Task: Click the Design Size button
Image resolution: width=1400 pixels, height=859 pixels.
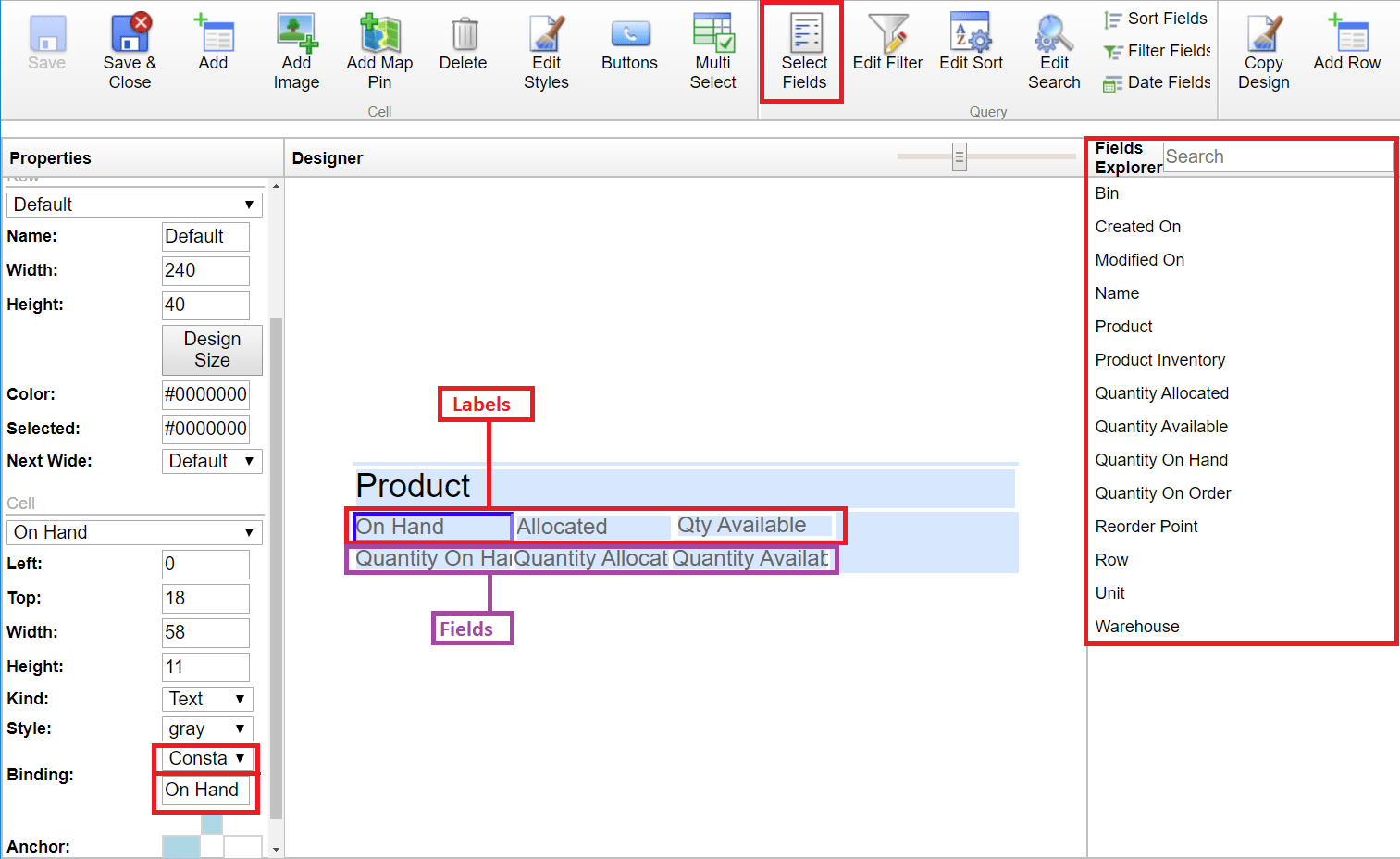Action: 212,350
